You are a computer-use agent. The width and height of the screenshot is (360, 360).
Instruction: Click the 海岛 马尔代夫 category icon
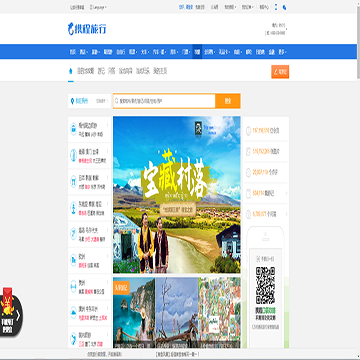click(x=73, y=234)
